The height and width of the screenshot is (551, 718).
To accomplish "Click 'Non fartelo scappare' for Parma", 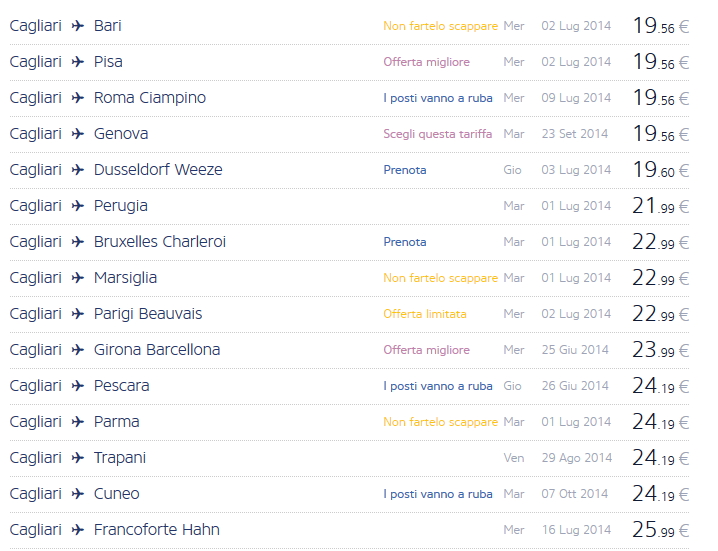I will coord(440,422).
